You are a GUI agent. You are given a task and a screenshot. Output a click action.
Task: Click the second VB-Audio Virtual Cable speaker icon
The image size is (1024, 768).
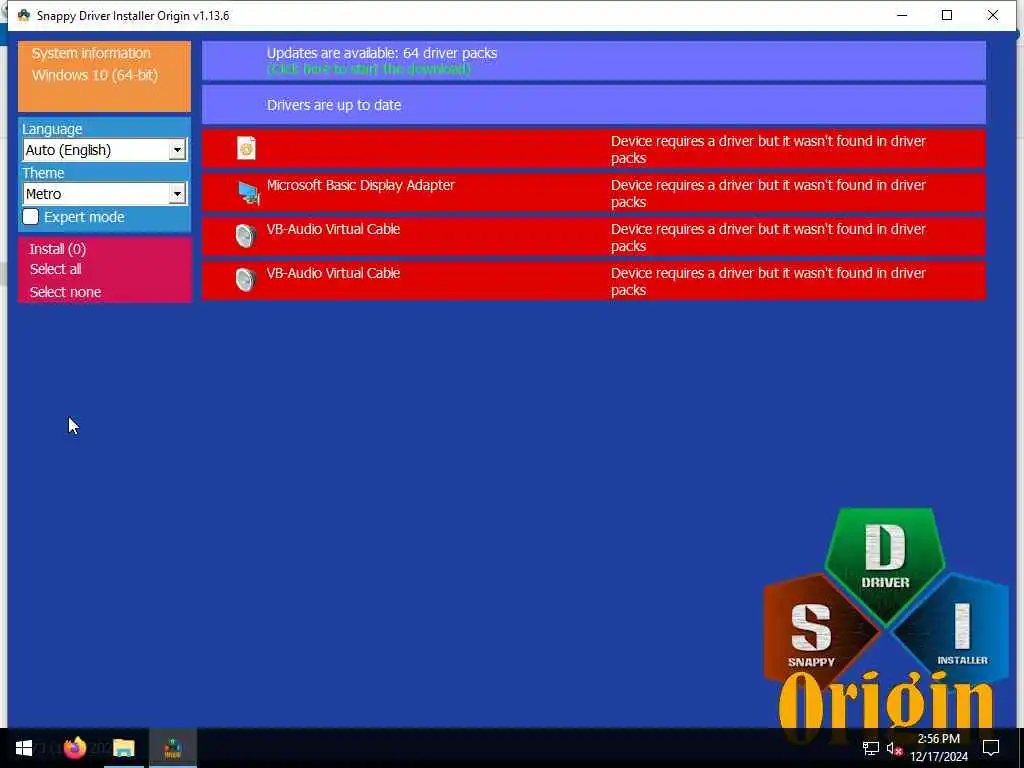tap(246, 280)
